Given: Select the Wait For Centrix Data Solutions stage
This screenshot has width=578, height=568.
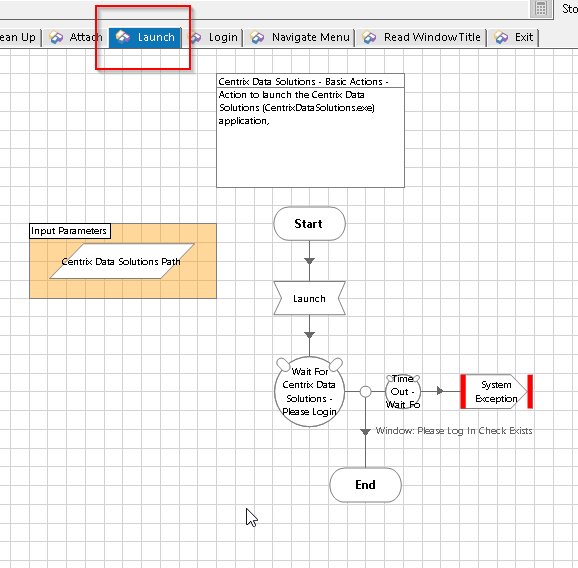Looking at the screenshot, I should (x=309, y=391).
